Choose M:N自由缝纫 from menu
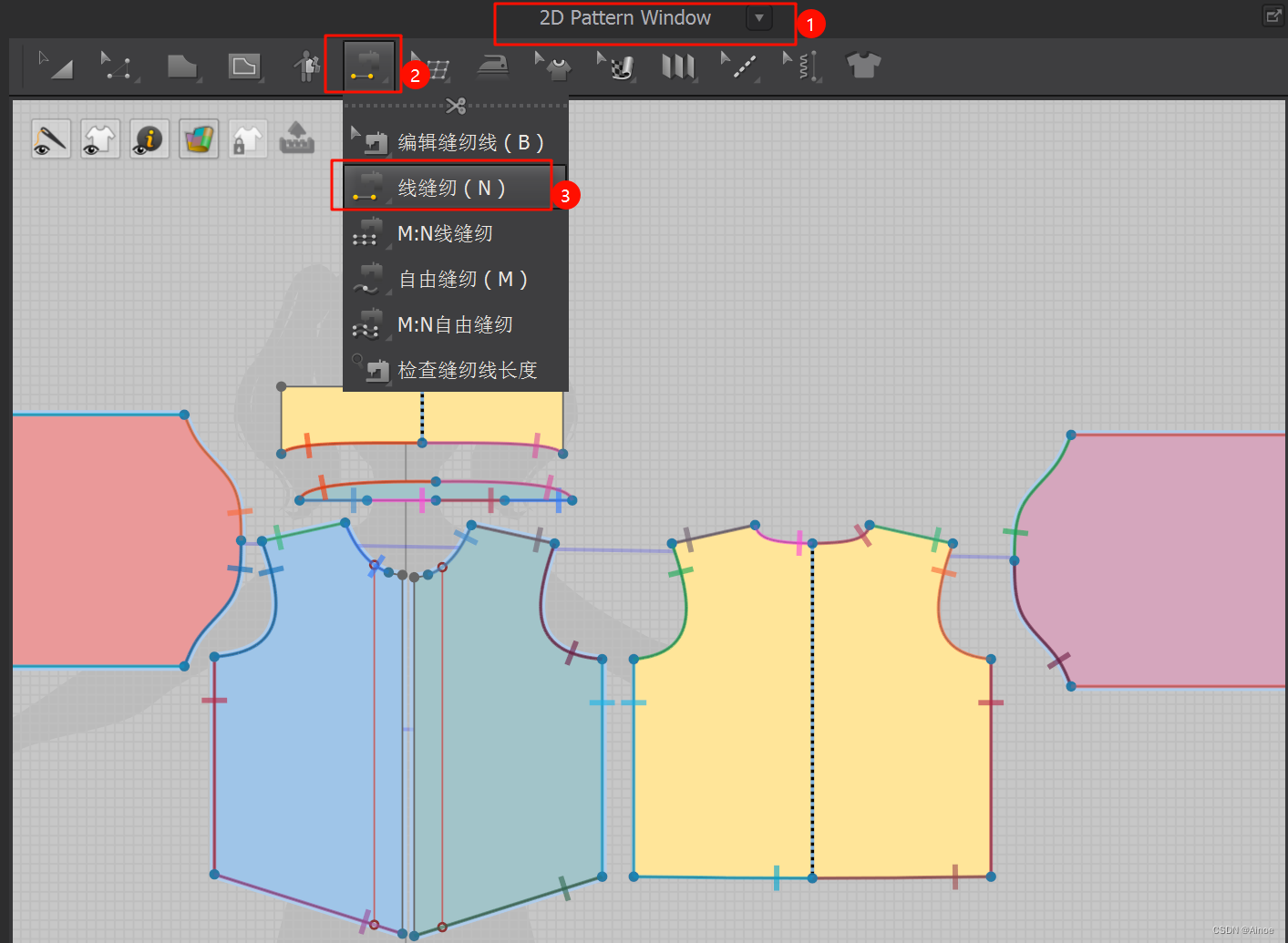The width and height of the screenshot is (1288, 943). [456, 324]
